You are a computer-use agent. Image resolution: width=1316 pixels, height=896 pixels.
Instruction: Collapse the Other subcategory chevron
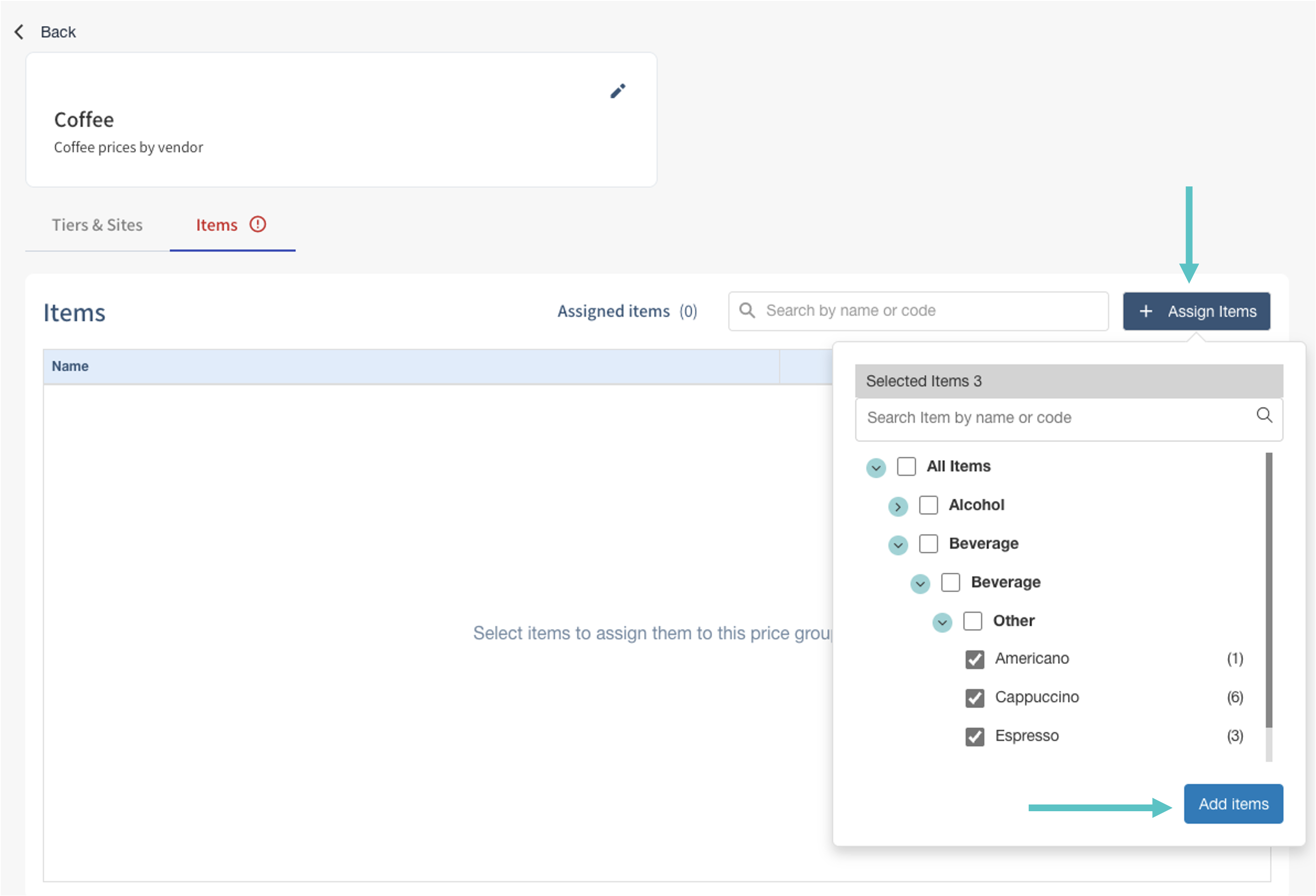pyautogui.click(x=942, y=622)
